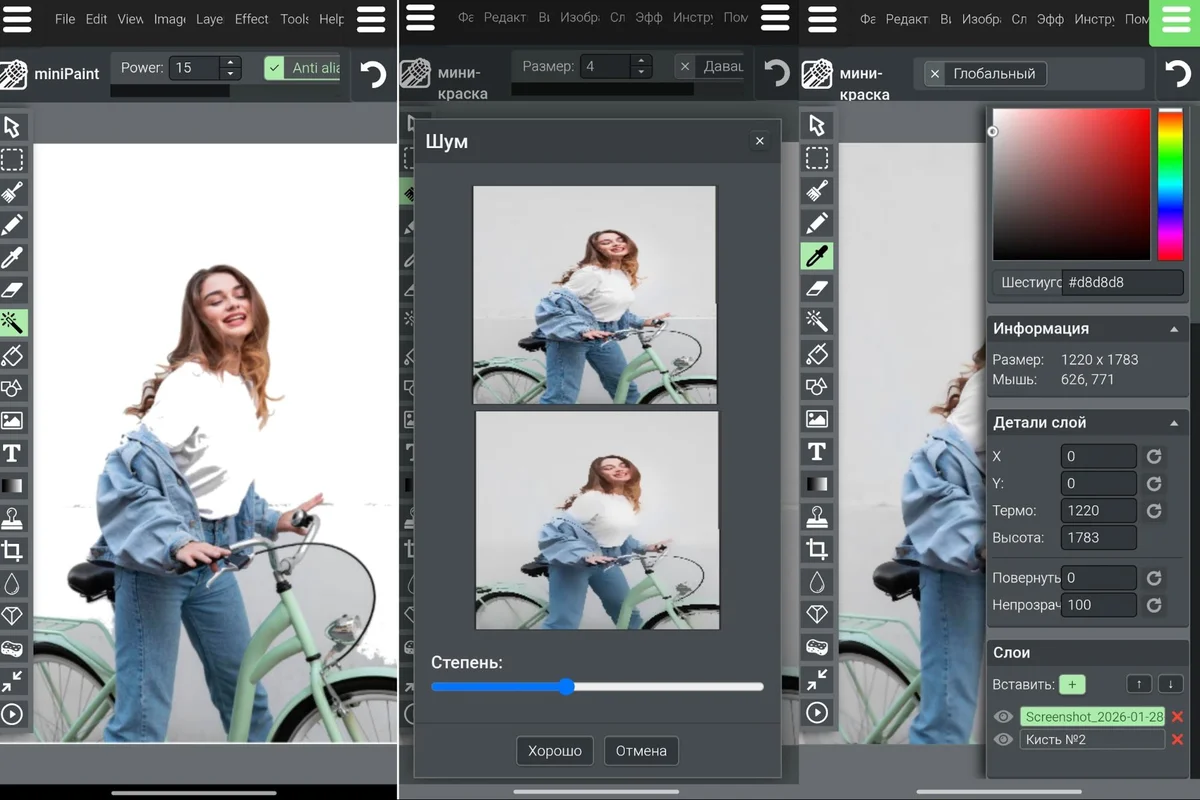The image size is (1200, 800).
Task: Open the File menu
Action: tap(65, 19)
